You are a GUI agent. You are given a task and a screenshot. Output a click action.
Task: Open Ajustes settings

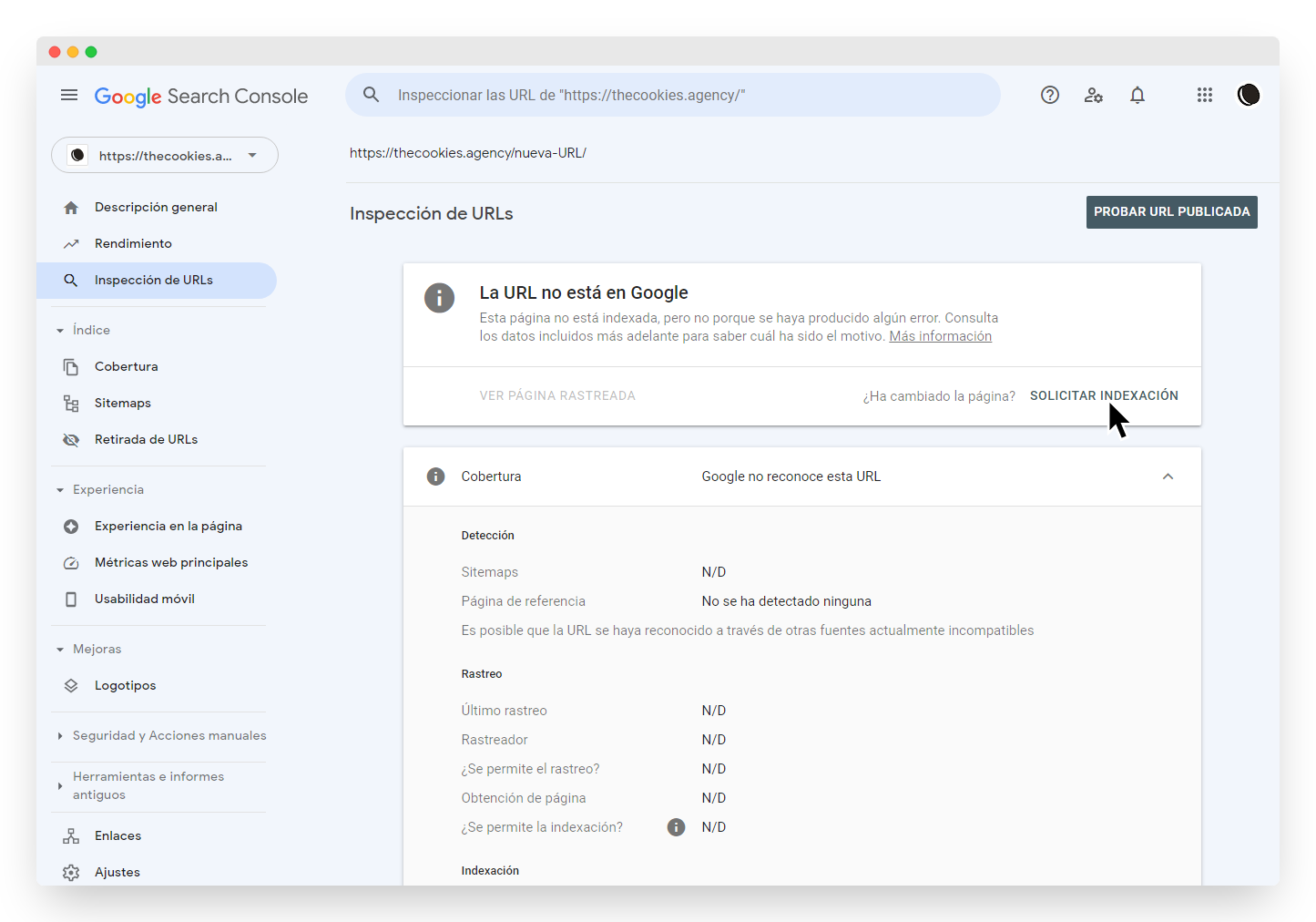coord(117,873)
